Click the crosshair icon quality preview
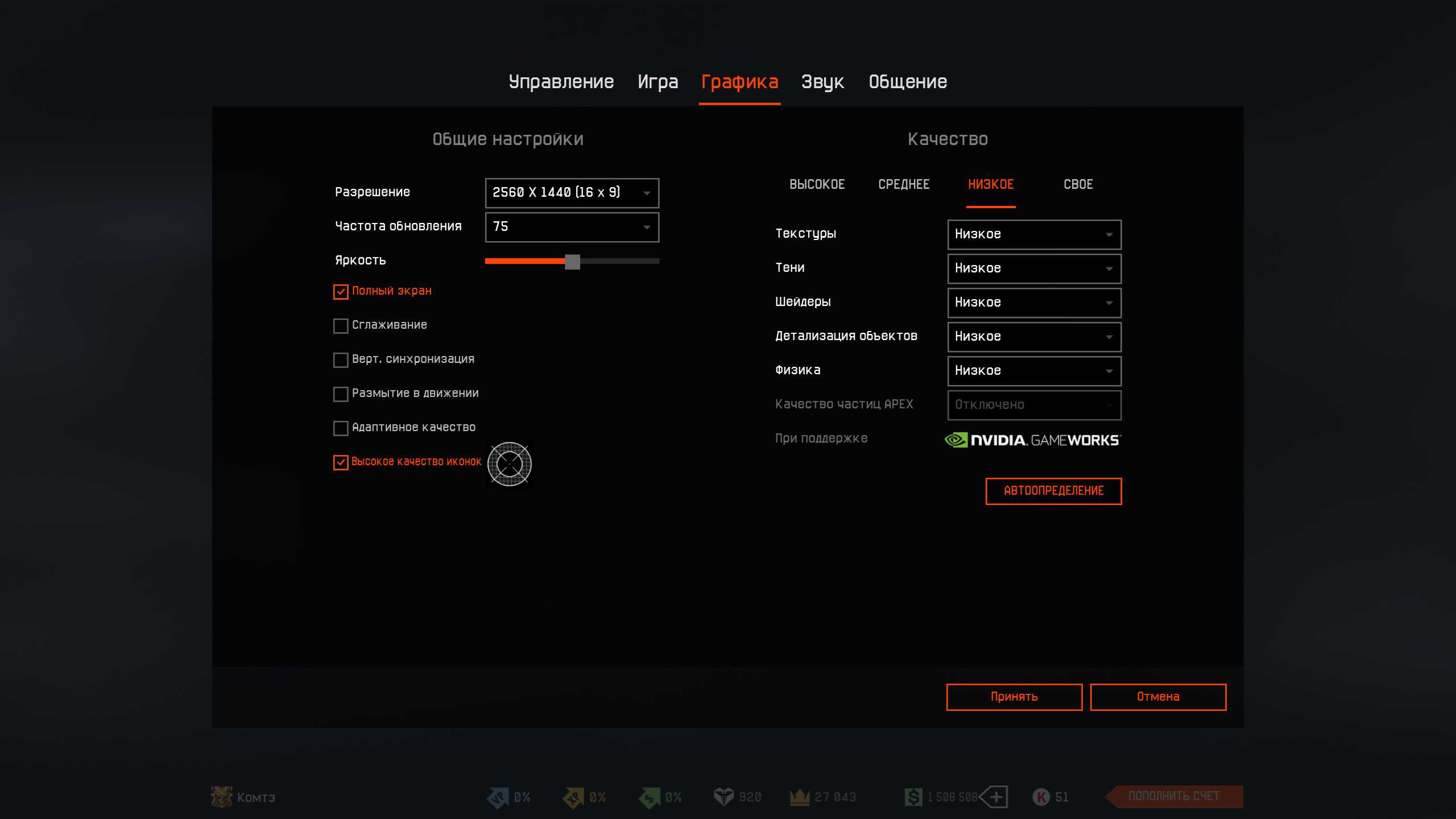1456x819 pixels. tap(510, 464)
